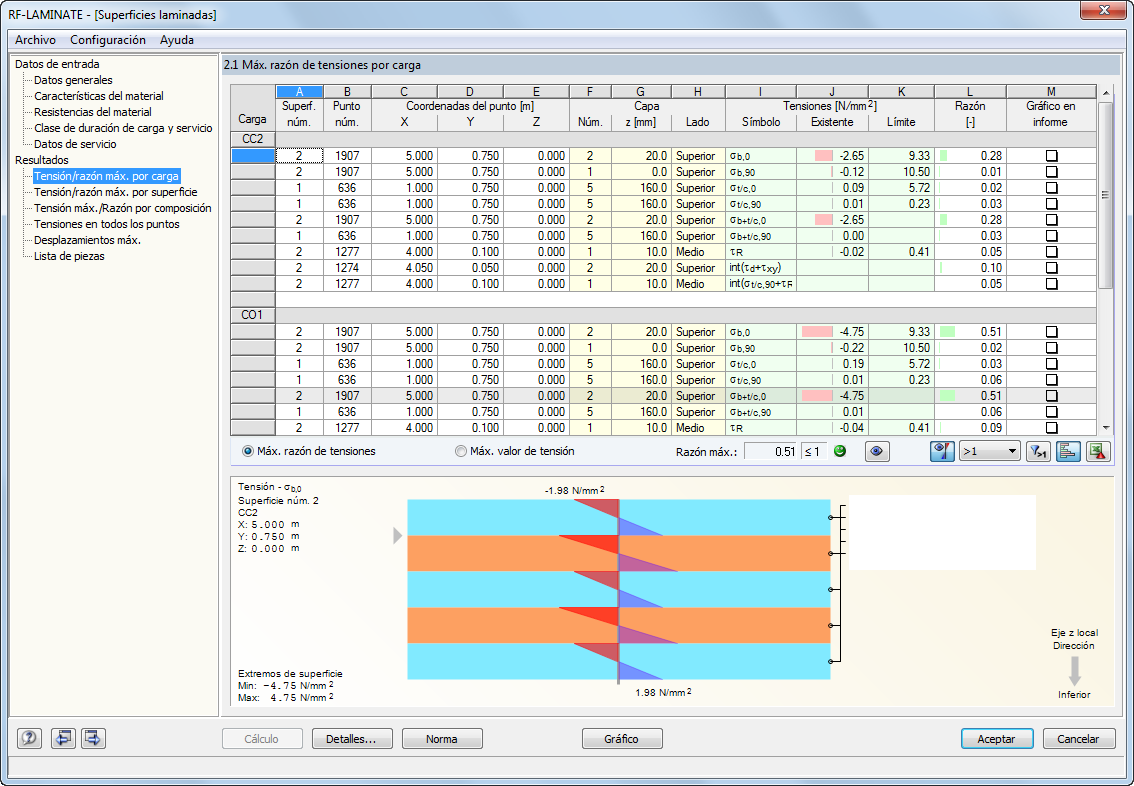Click existing stress cell -0.12
1134x786 pixels.
[832, 172]
